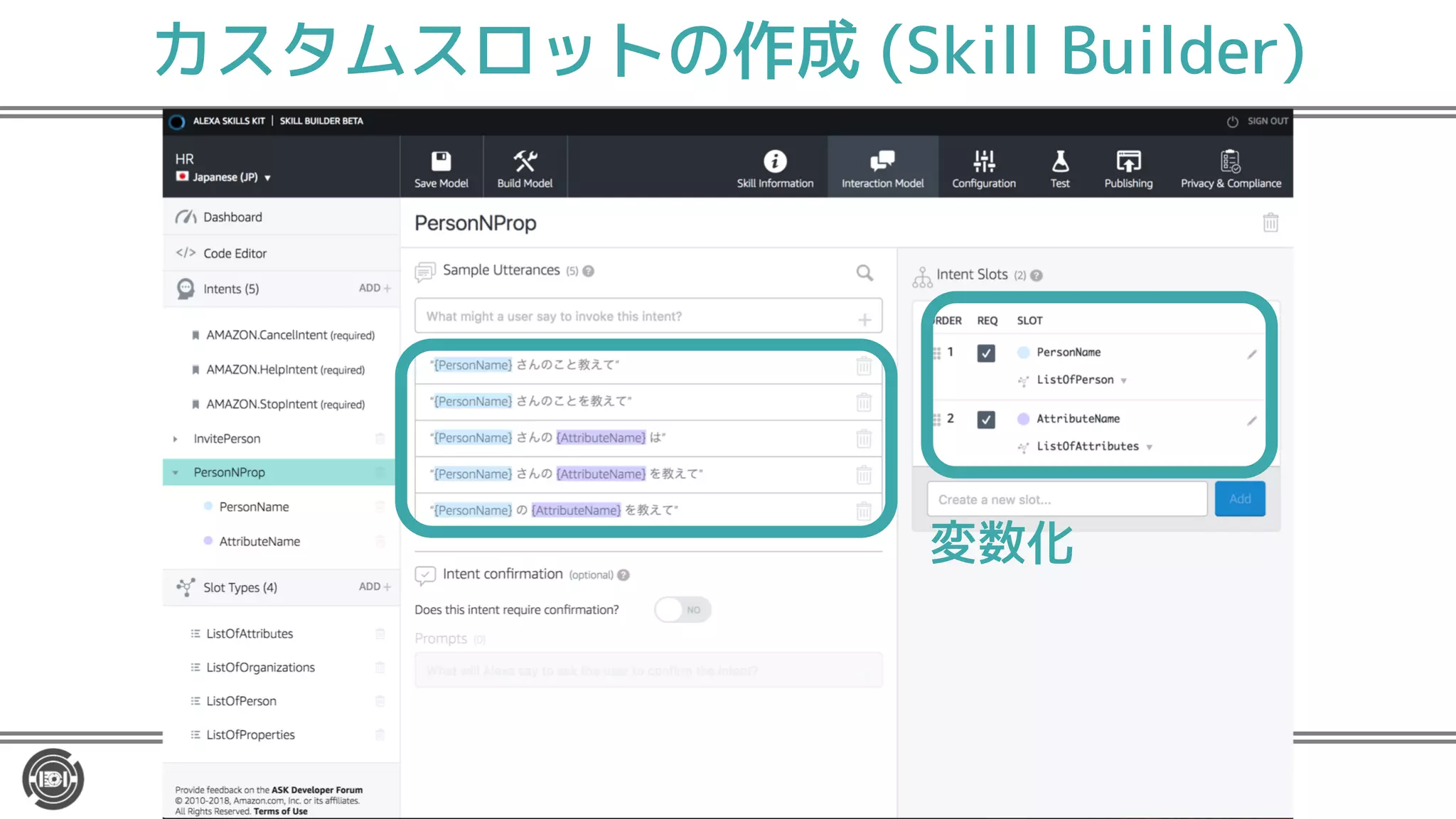
Task: Open the Terms of Use link
Action: coord(281,811)
